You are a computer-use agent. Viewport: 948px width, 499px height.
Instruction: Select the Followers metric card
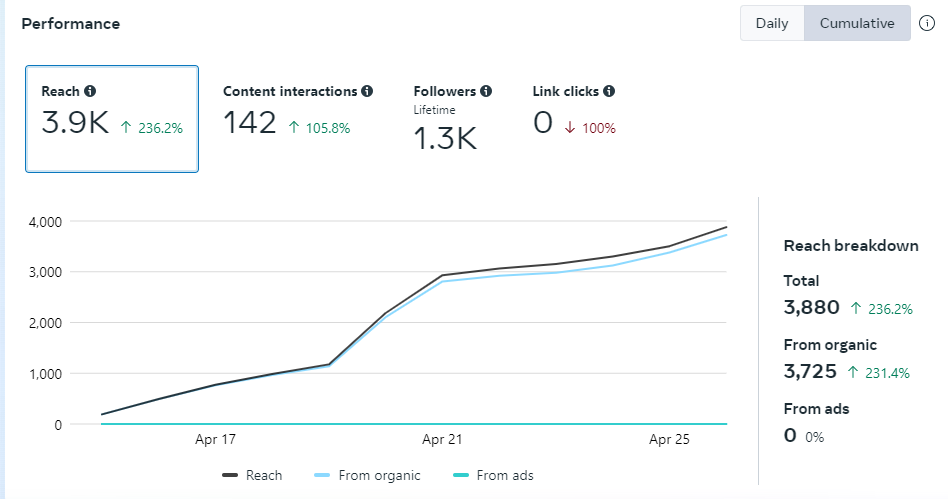[x=452, y=119]
